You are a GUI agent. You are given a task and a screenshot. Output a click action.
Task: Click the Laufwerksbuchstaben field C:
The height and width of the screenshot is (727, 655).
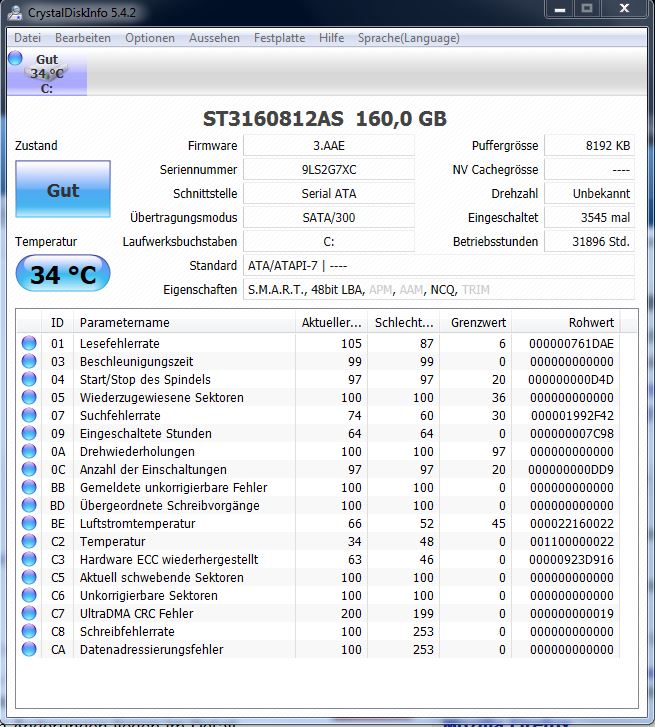point(329,242)
